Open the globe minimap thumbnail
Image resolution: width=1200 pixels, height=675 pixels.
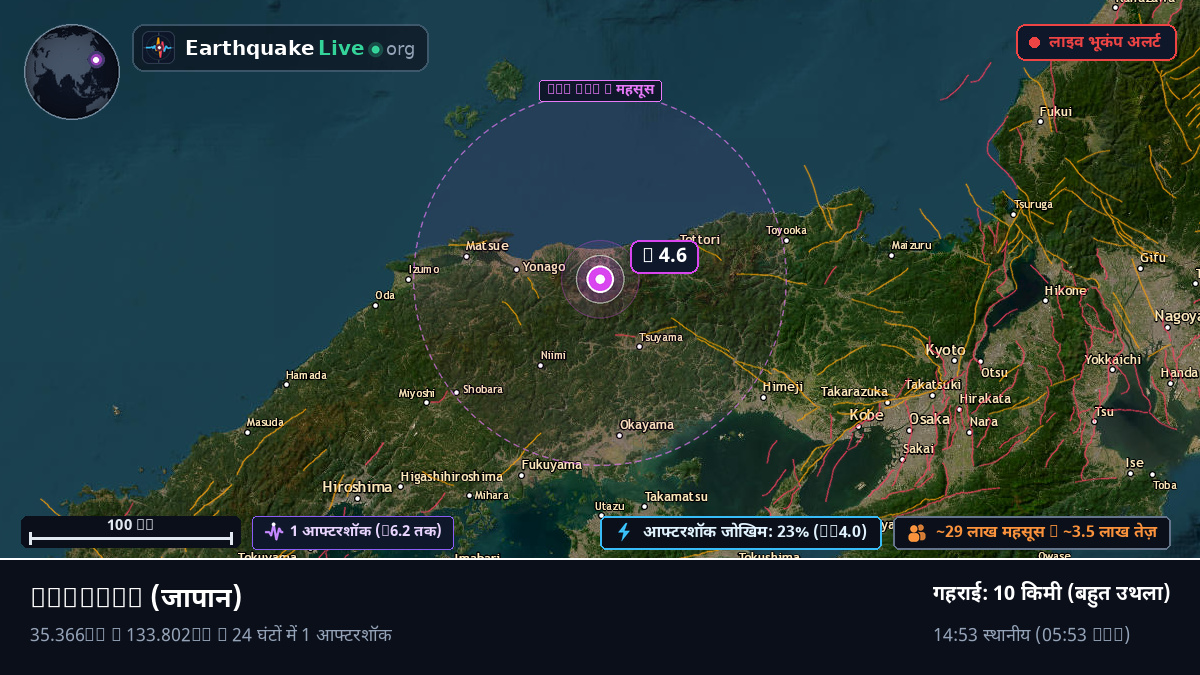[x=72, y=72]
